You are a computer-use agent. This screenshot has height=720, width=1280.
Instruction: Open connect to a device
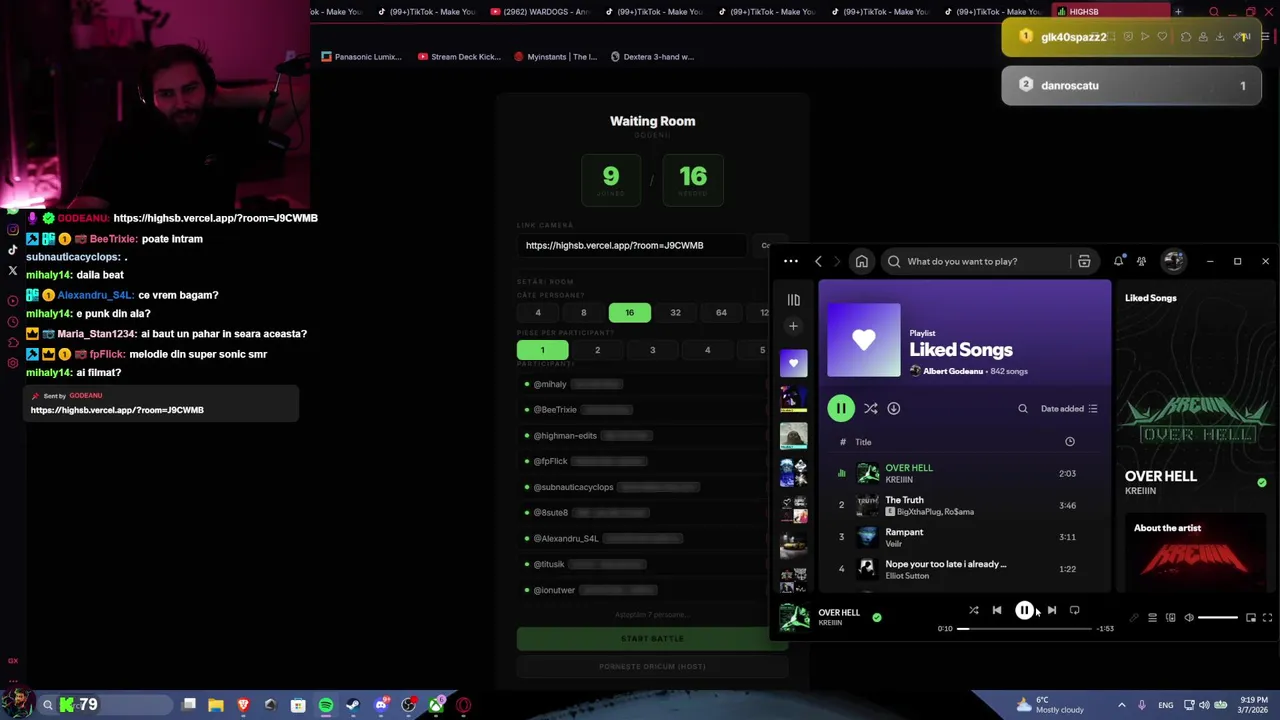1171,618
